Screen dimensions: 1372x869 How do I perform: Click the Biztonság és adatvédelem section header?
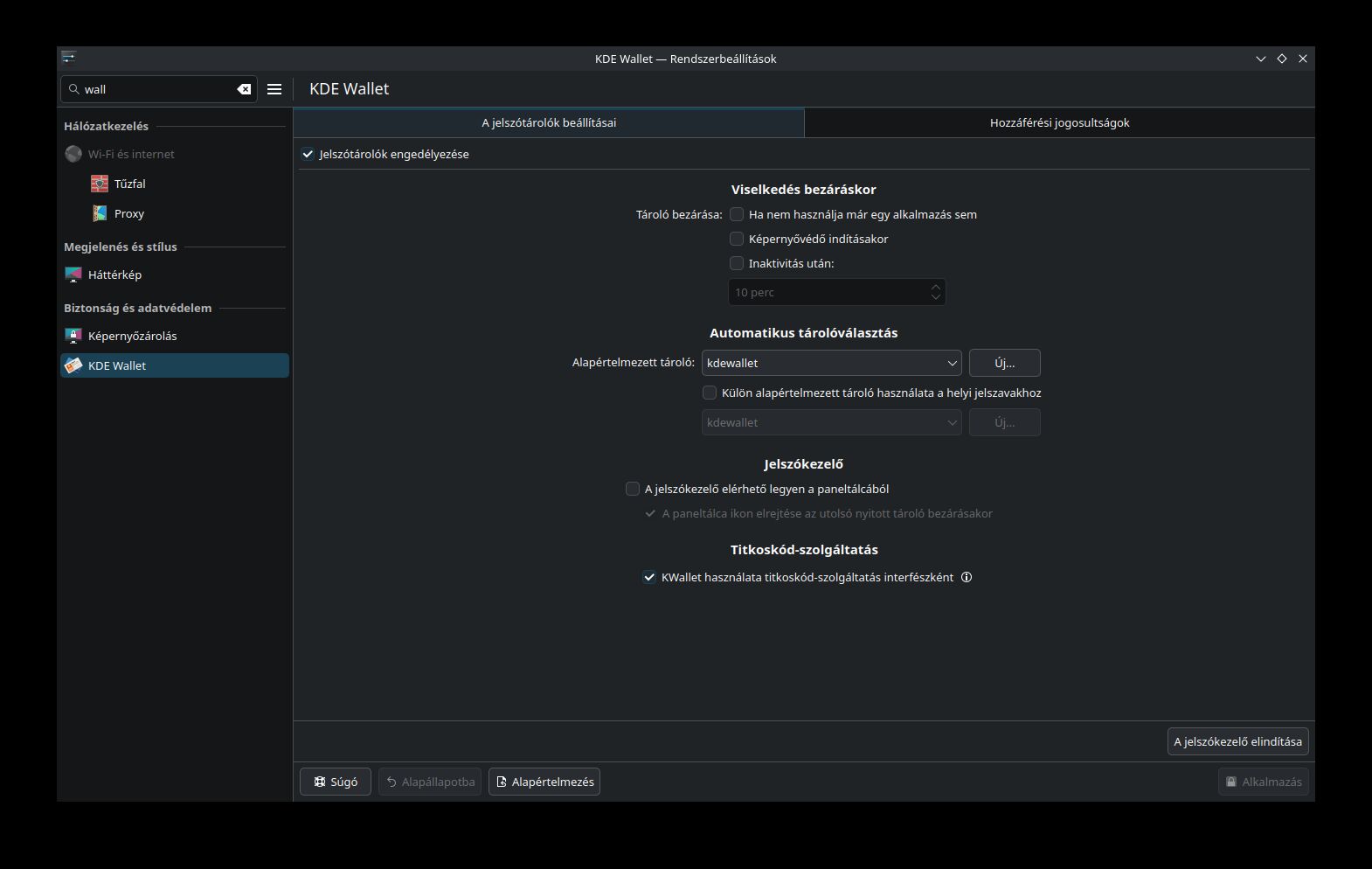[137, 308]
